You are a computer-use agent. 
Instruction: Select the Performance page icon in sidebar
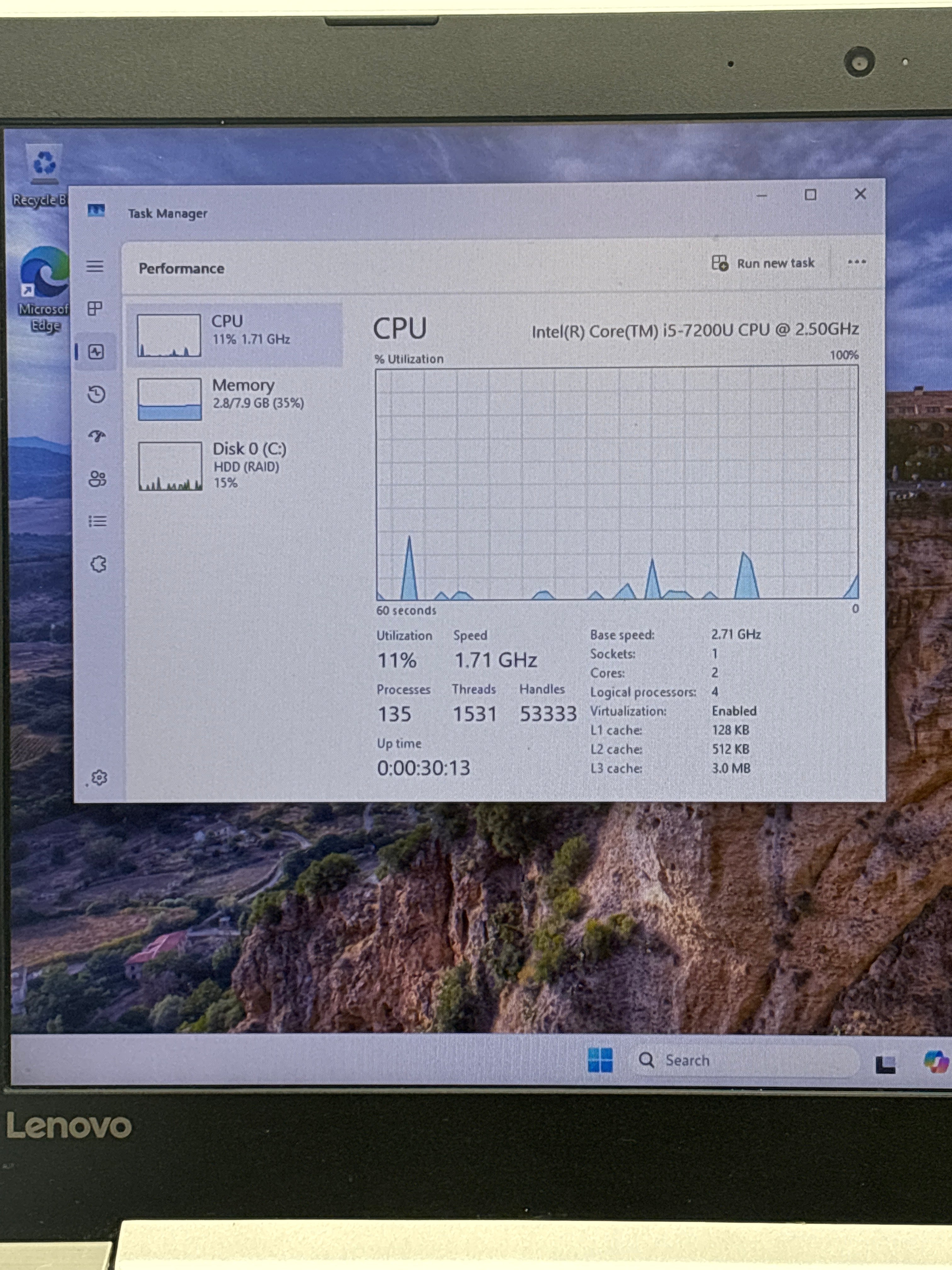pyautogui.click(x=96, y=352)
